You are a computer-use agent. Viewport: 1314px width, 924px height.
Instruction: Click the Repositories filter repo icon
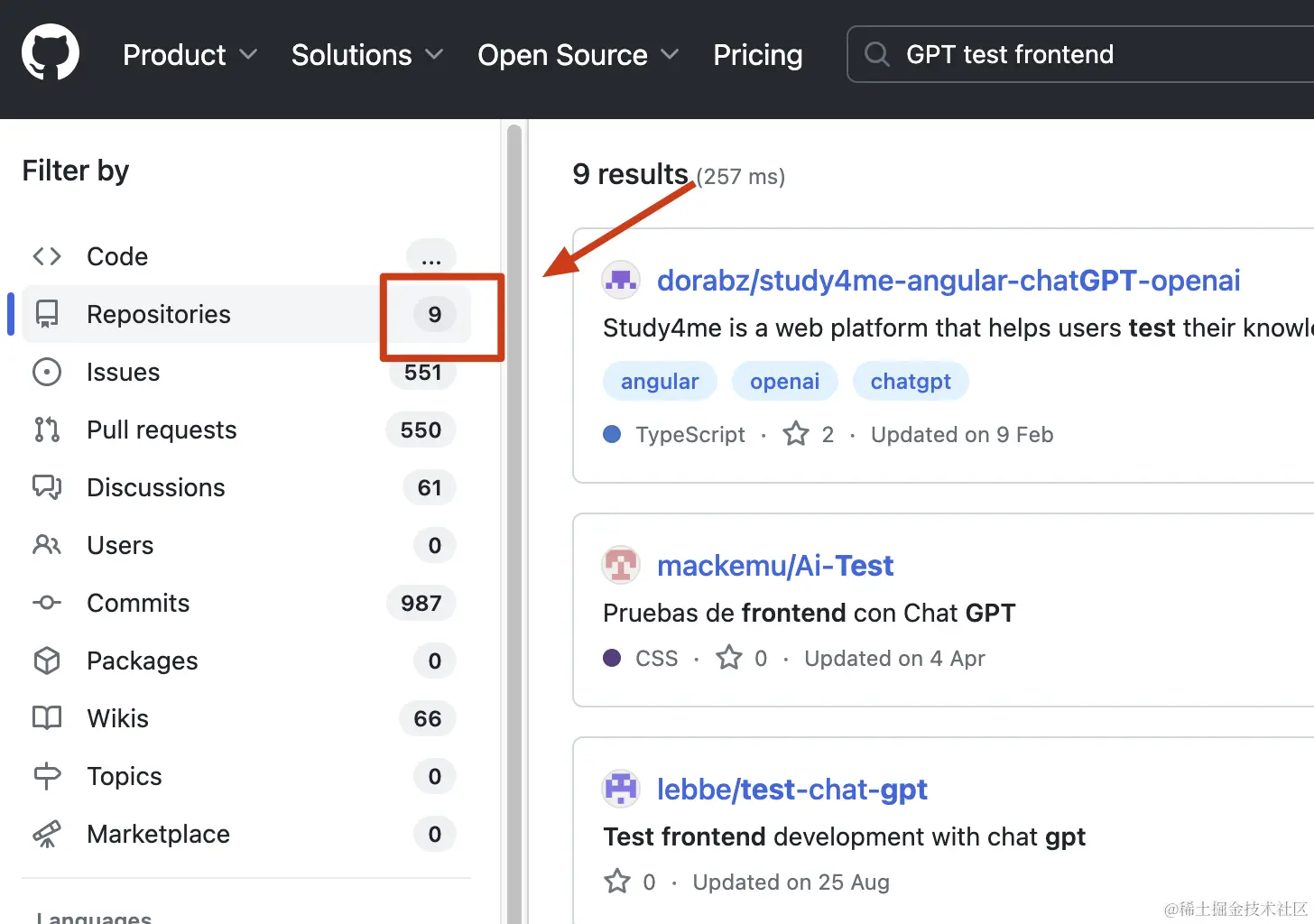click(47, 314)
